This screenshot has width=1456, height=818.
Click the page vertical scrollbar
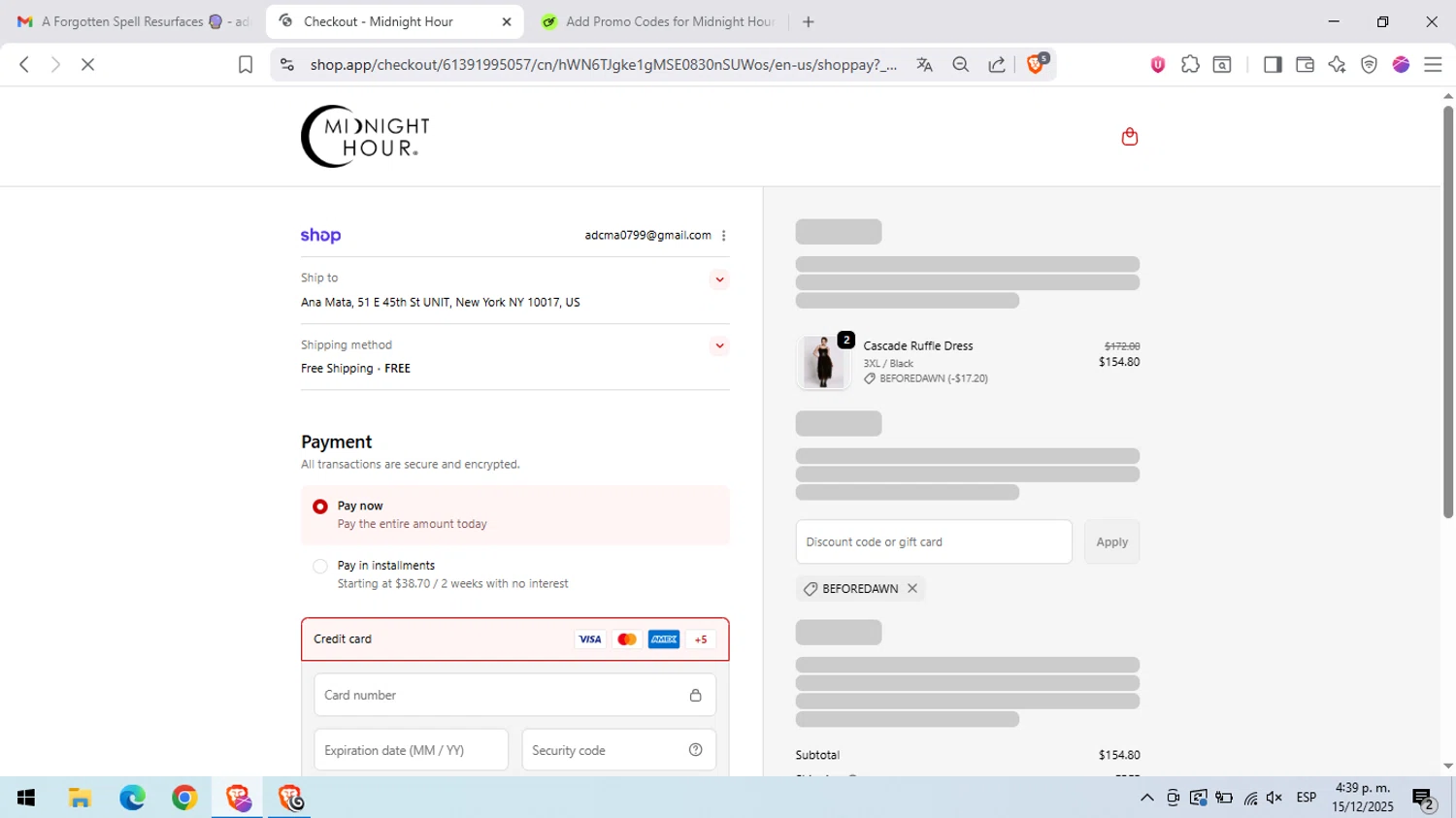point(1447,311)
